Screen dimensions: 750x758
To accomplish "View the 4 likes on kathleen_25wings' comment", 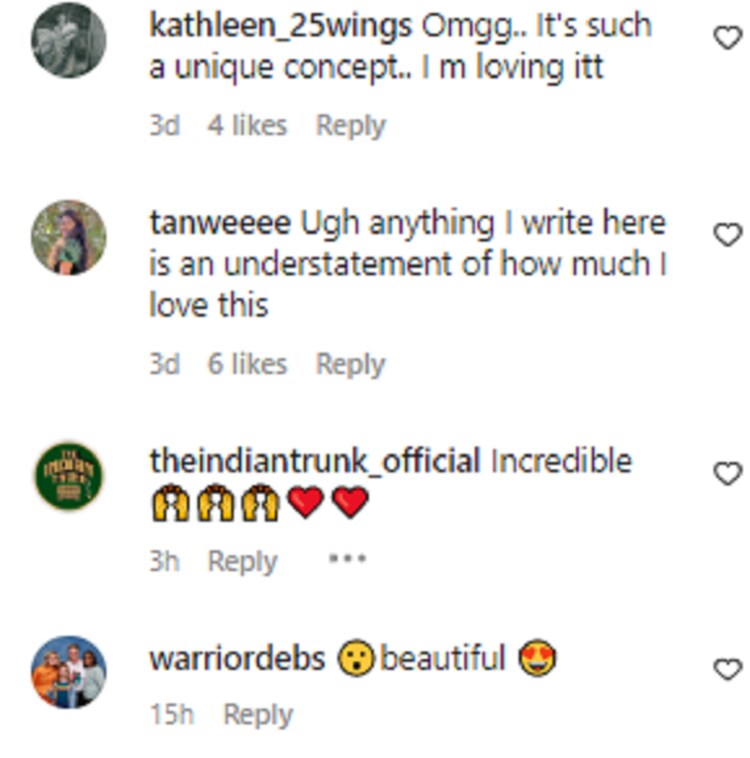I will [x=247, y=126].
